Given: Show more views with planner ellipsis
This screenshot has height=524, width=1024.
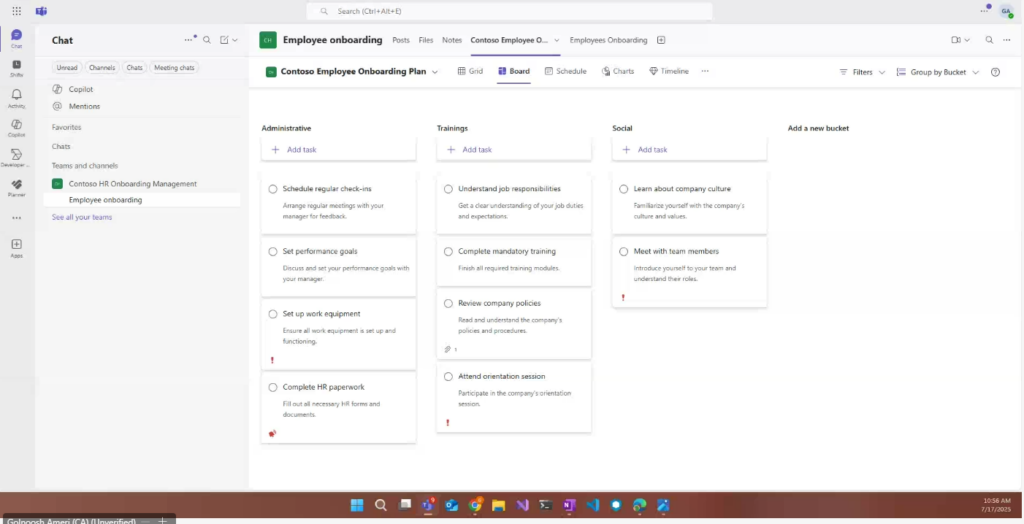Looking at the screenshot, I should [705, 71].
